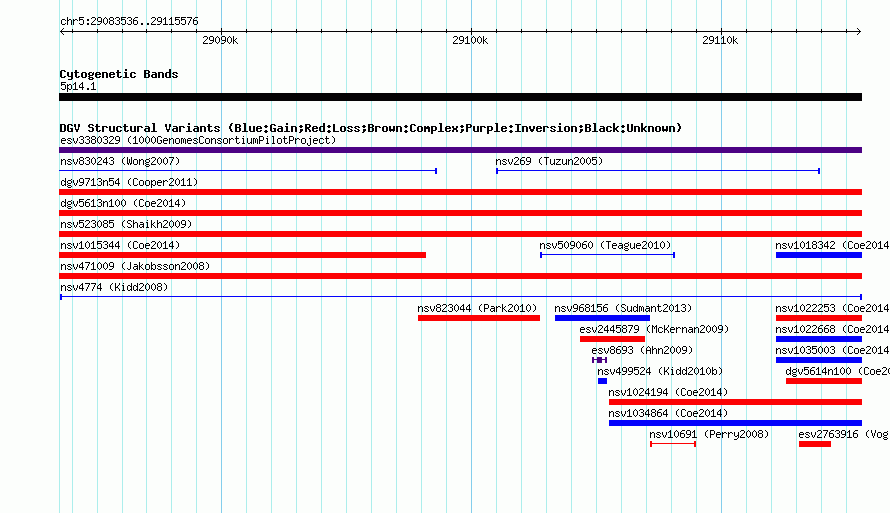Click the esv3380329 purple inversion bar
The width and height of the screenshot is (890, 513).
click(460, 150)
